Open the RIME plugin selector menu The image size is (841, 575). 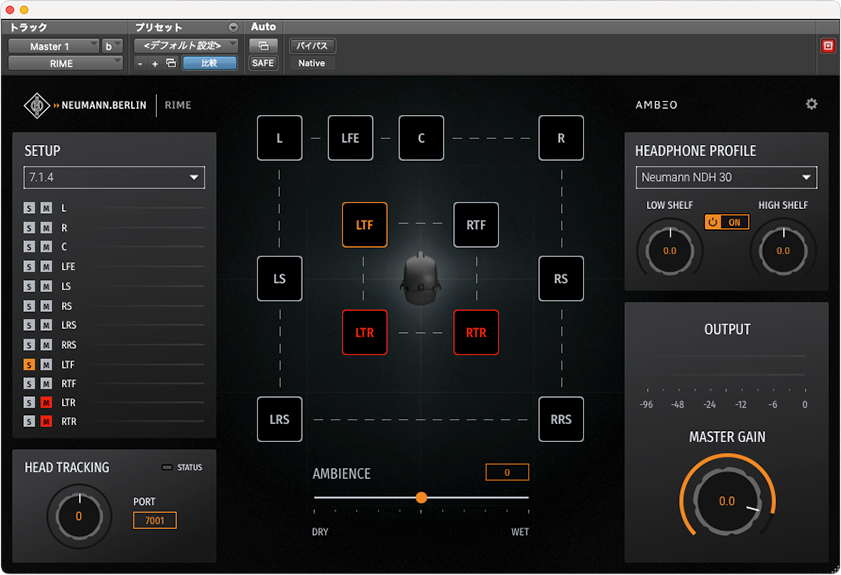click(x=65, y=63)
